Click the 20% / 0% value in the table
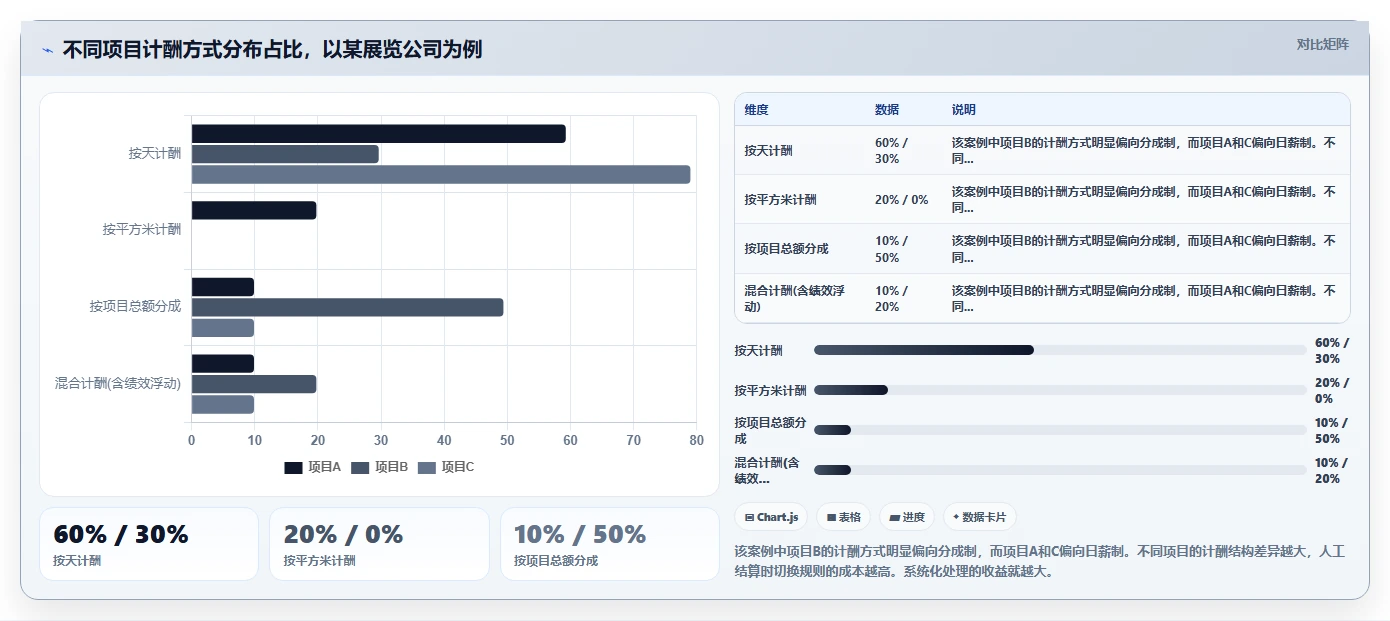Image resolution: width=1390 pixels, height=621 pixels. [902, 200]
